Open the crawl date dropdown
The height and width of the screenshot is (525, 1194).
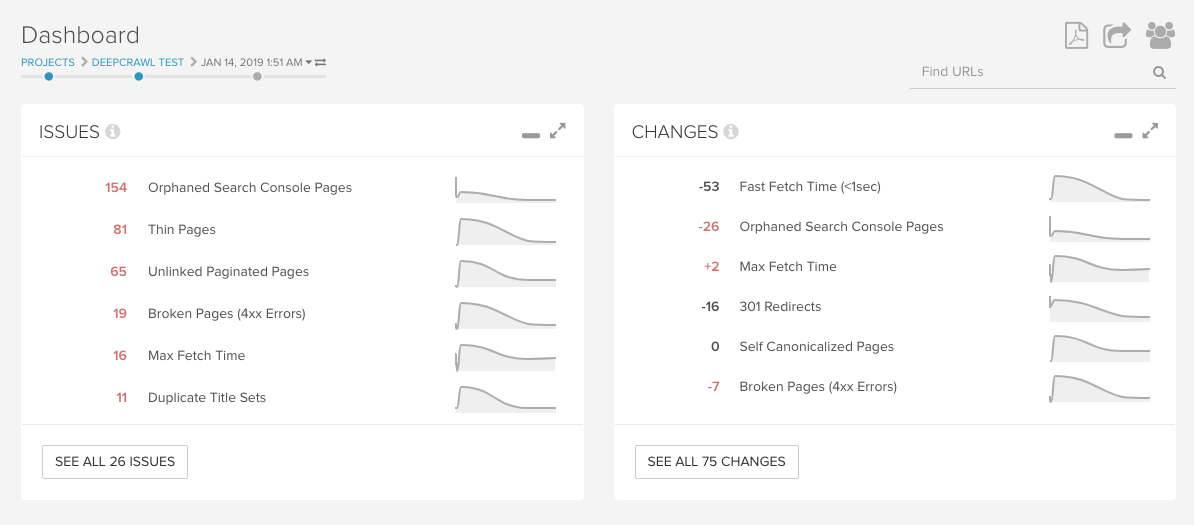[x=309, y=63]
